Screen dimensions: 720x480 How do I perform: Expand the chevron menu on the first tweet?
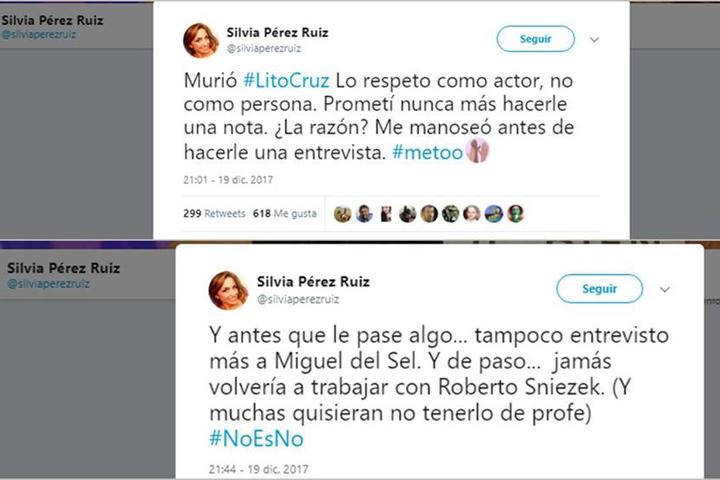pos(594,40)
